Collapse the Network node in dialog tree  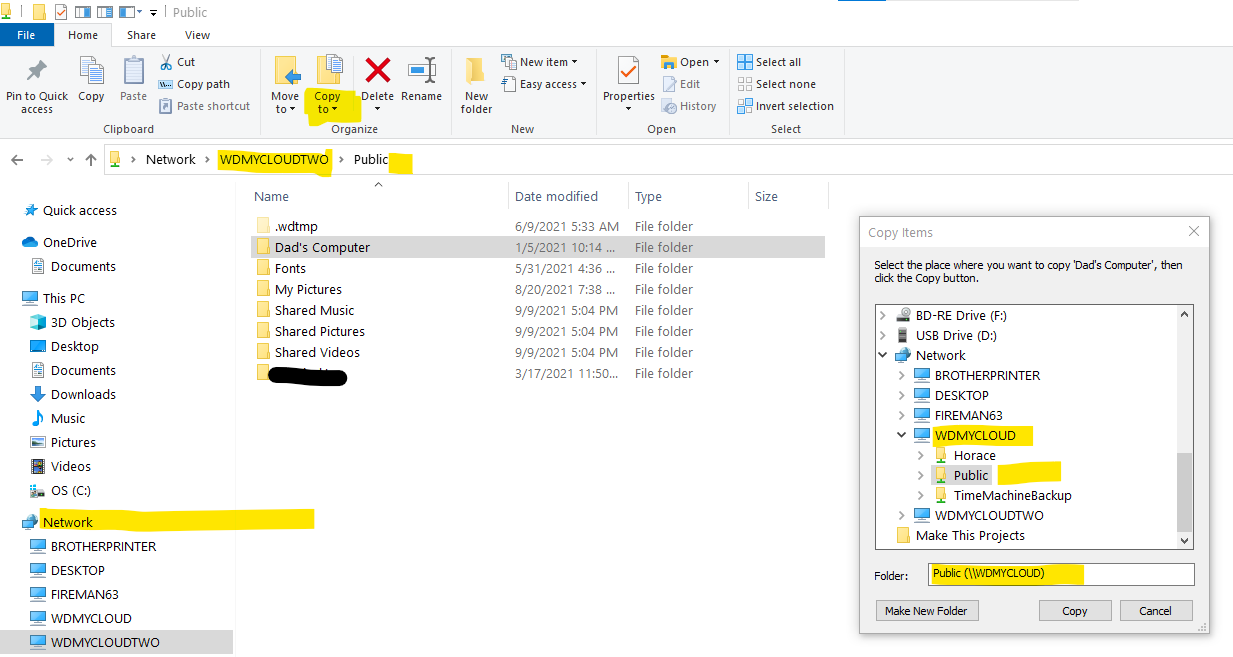[883, 355]
